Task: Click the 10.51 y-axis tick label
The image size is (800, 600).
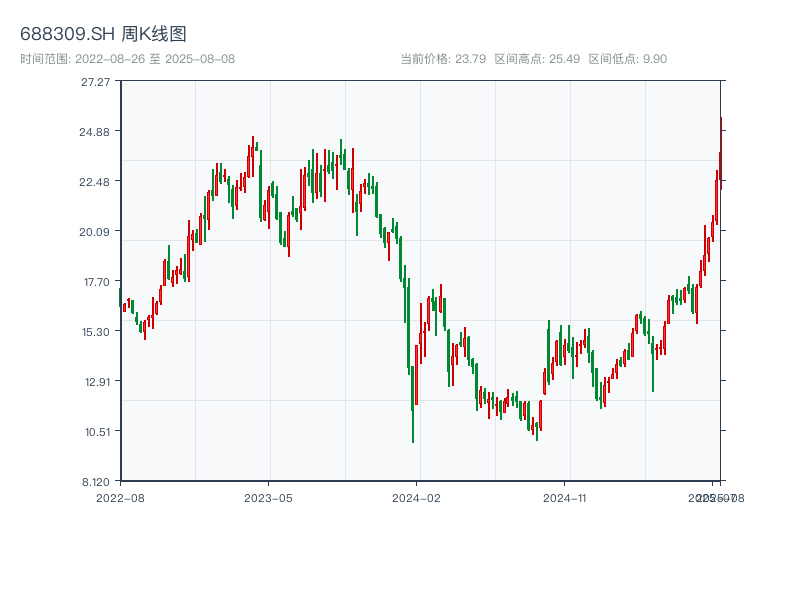Action: [x=96, y=432]
